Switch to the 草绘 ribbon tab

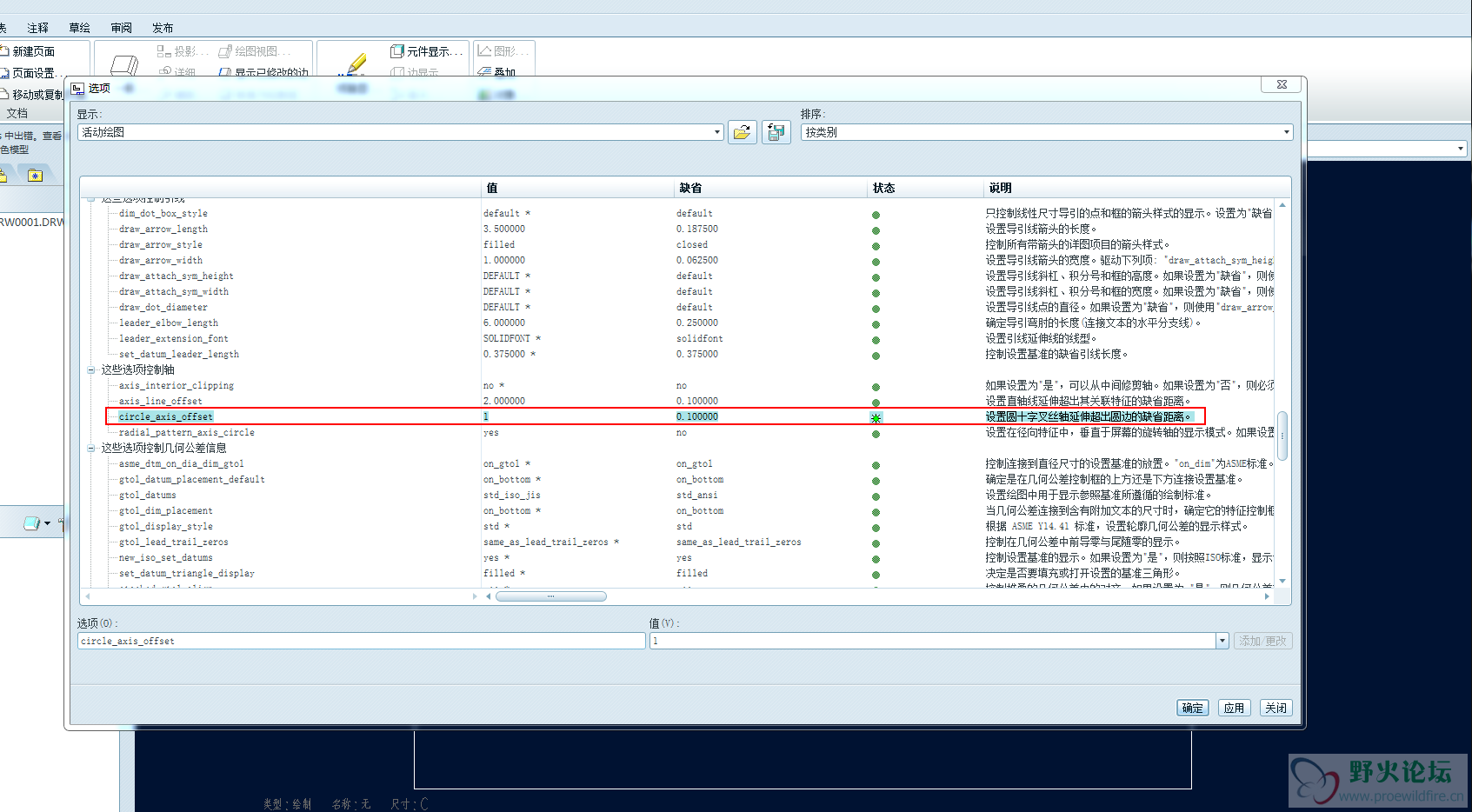79,28
